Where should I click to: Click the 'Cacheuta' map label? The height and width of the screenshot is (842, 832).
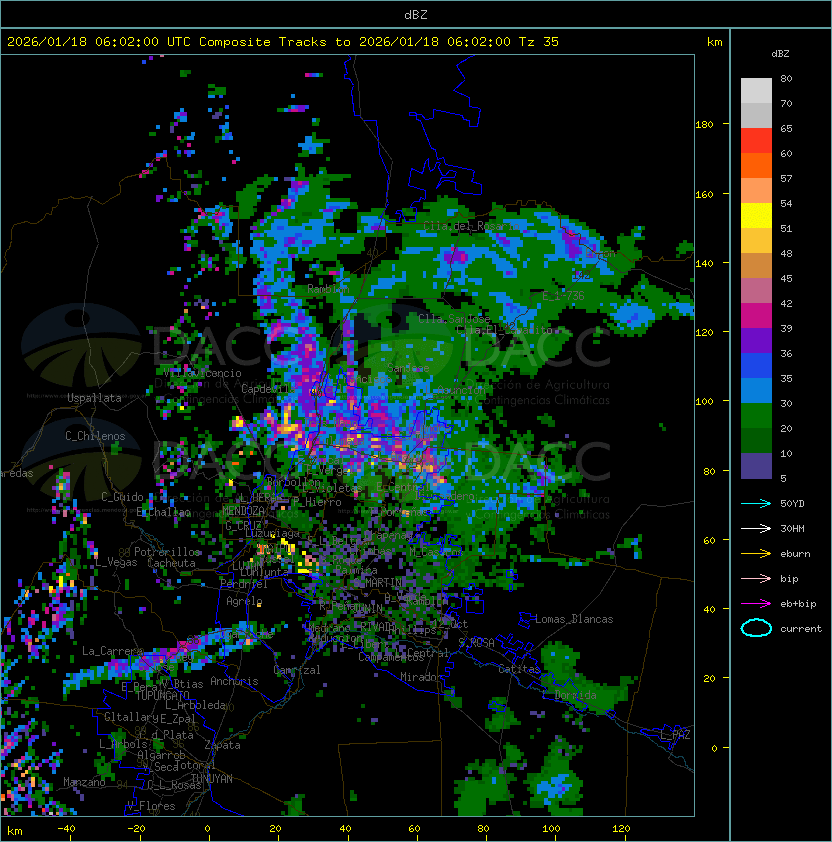click(x=171, y=563)
